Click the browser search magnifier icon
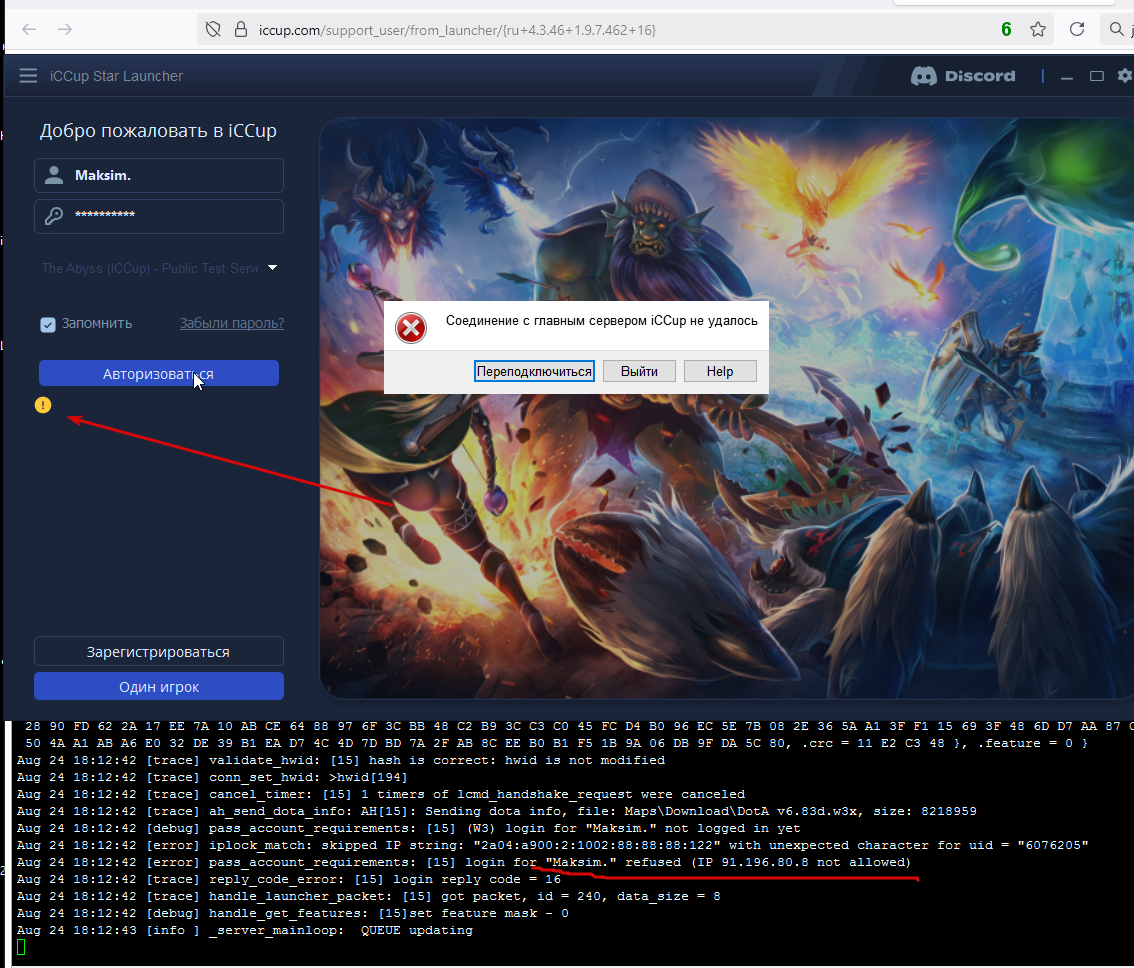 (1117, 29)
